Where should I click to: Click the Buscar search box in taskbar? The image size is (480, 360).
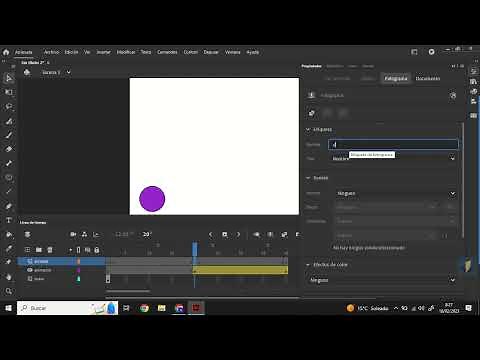pos(68,308)
